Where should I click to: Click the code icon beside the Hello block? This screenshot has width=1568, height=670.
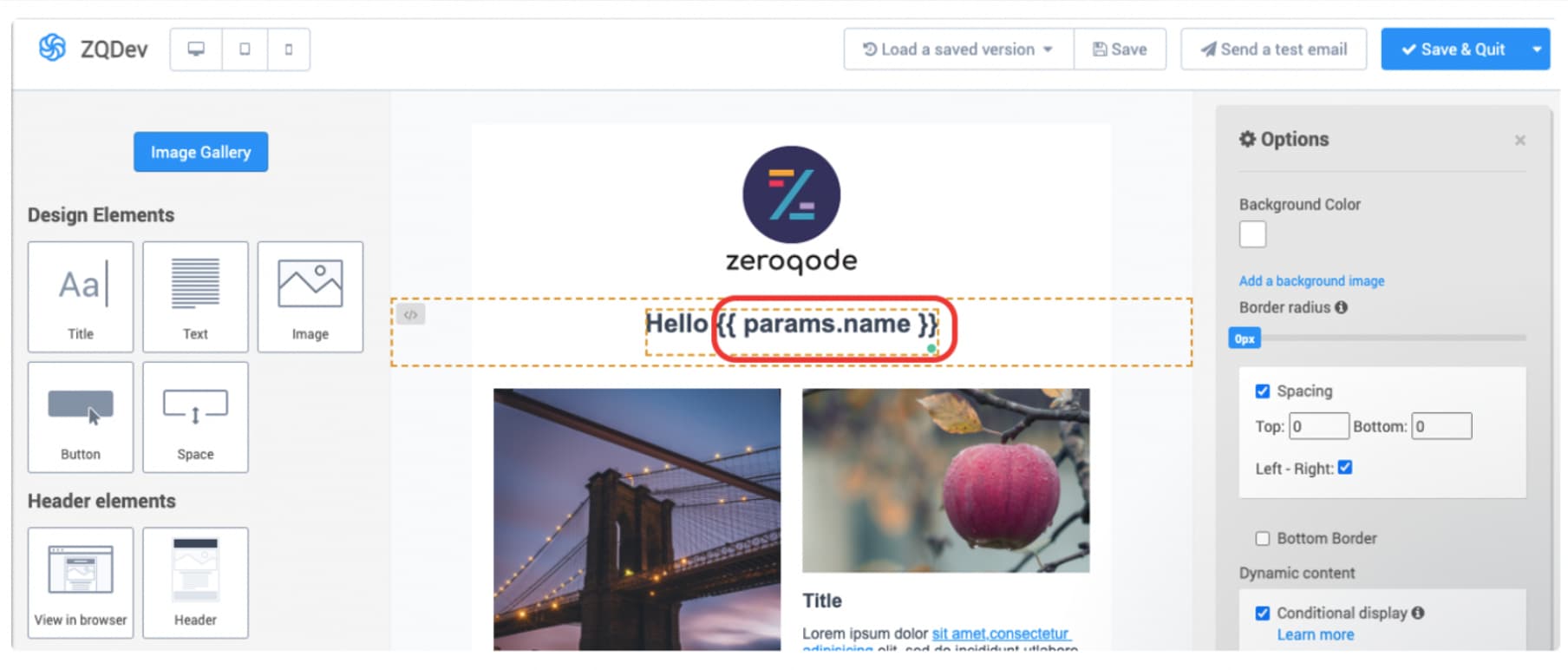point(411,314)
